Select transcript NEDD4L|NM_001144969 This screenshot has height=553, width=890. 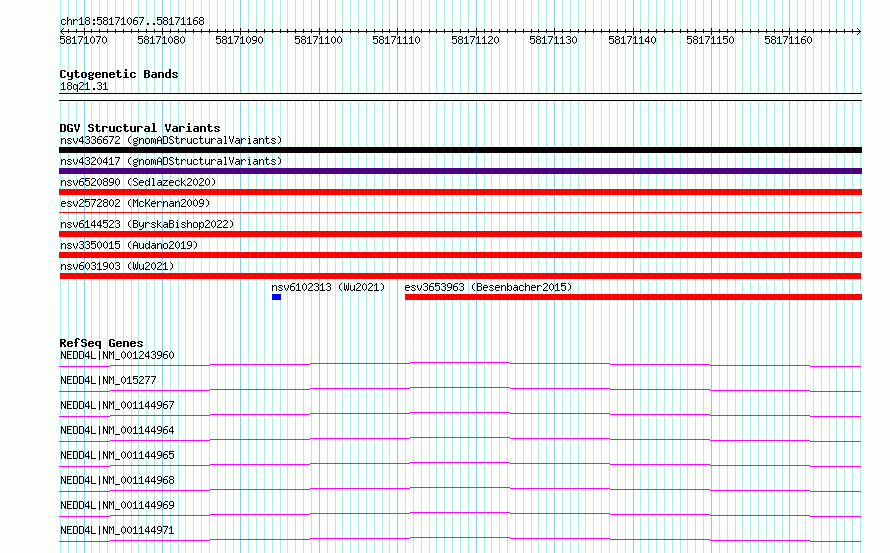point(117,505)
